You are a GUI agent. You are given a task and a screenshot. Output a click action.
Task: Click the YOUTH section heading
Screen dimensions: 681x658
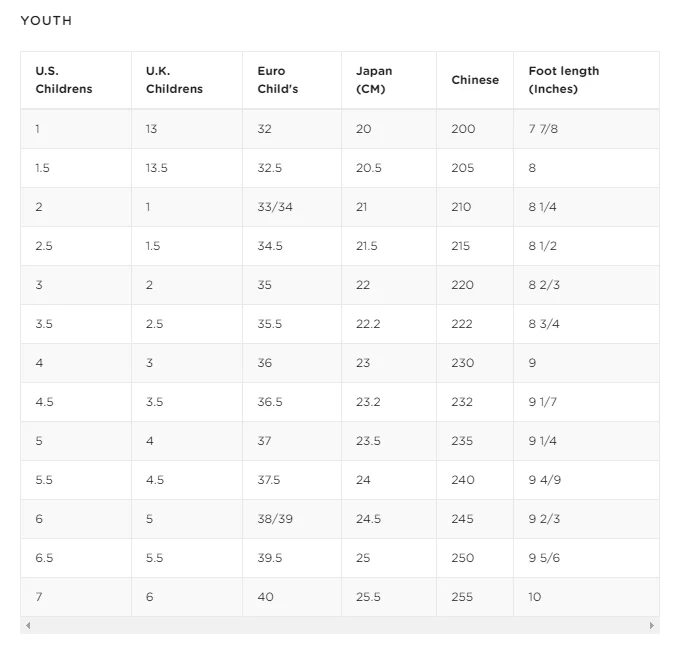point(46,21)
